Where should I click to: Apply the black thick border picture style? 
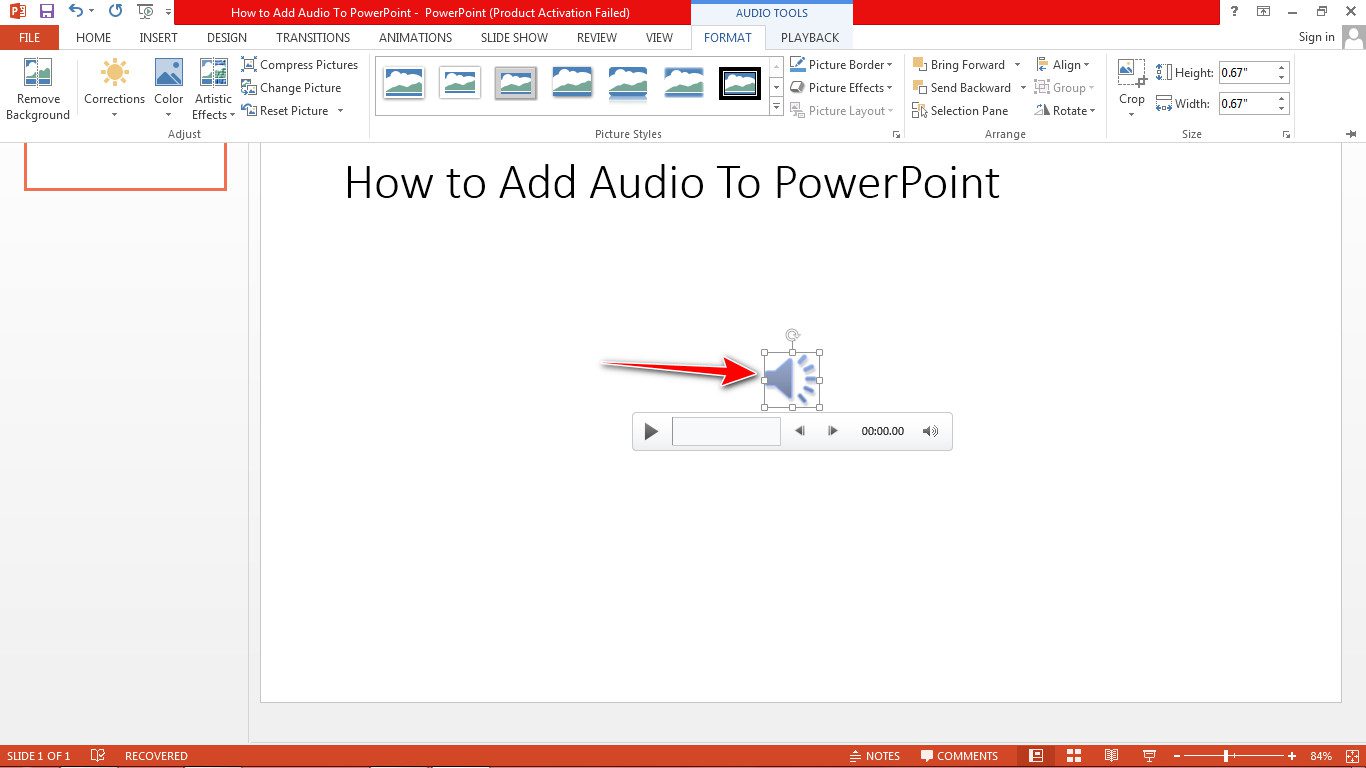click(740, 83)
